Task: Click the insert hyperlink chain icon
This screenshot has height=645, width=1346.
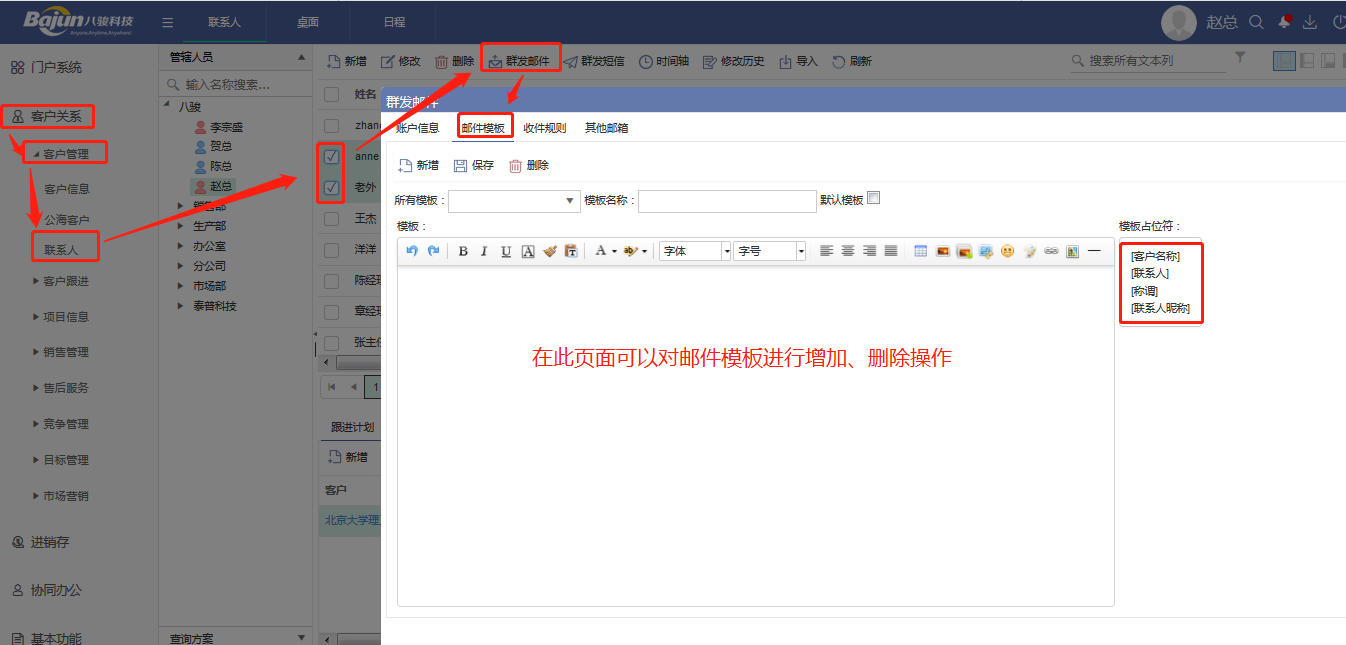Action: click(x=1051, y=251)
